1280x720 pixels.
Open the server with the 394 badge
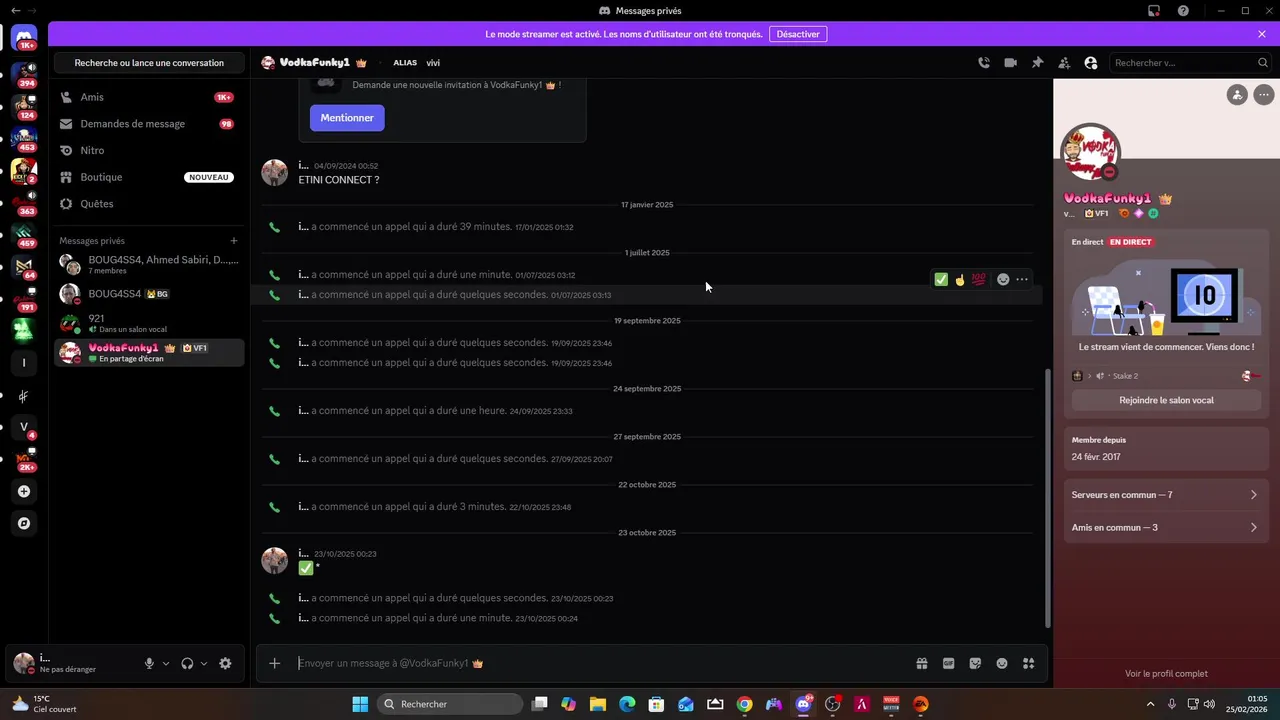coord(24,73)
